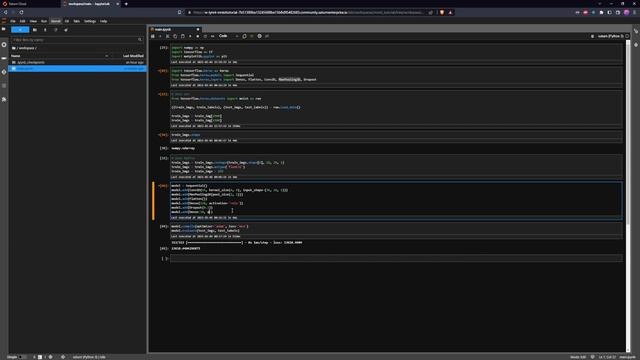The image size is (640, 360).
Task: Open the Edit menu
Action: [x=22, y=21]
